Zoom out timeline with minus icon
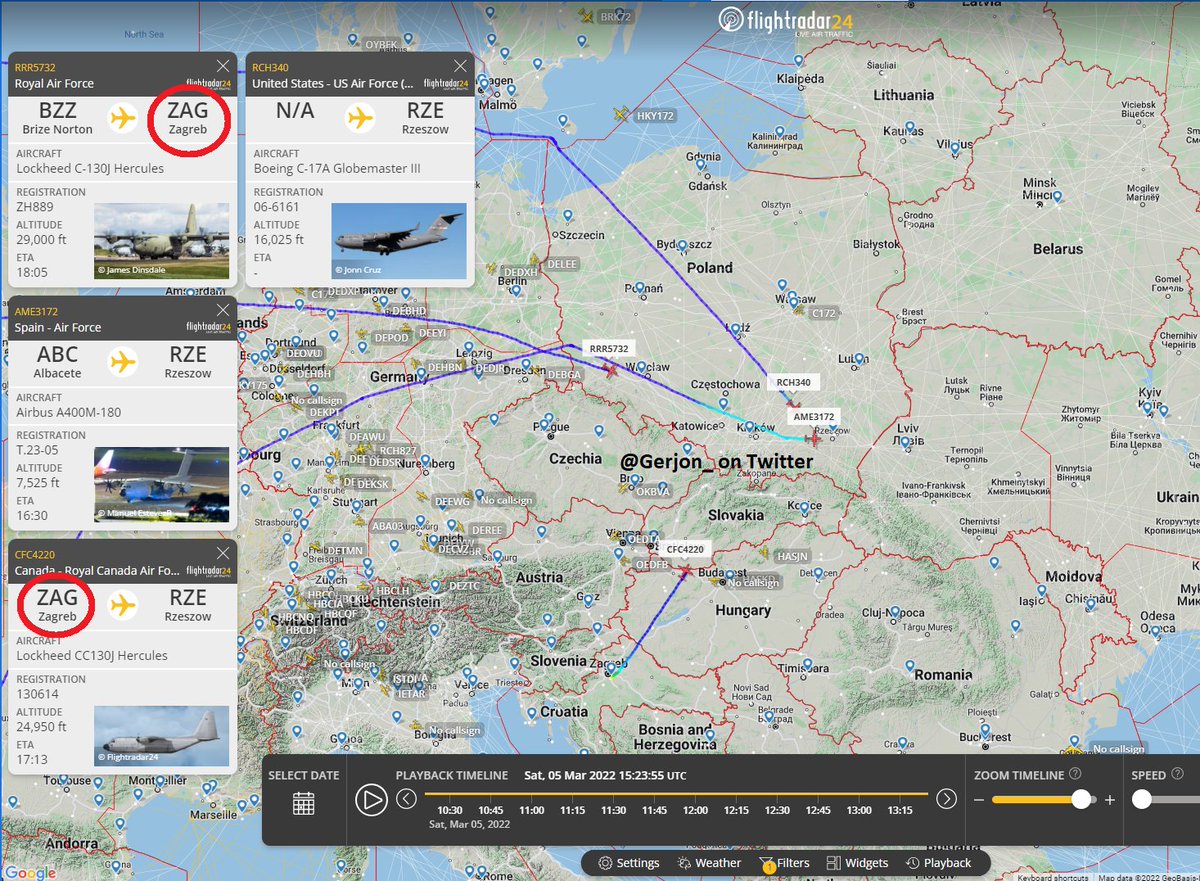Image resolution: width=1200 pixels, height=881 pixels. tap(980, 800)
